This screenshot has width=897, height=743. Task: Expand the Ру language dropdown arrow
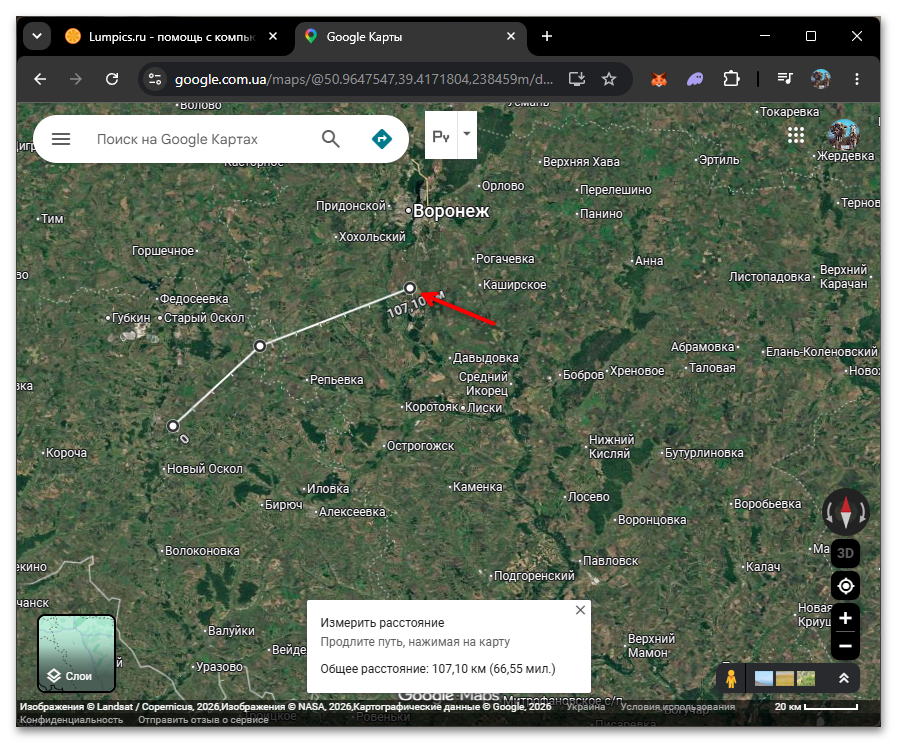click(x=467, y=134)
